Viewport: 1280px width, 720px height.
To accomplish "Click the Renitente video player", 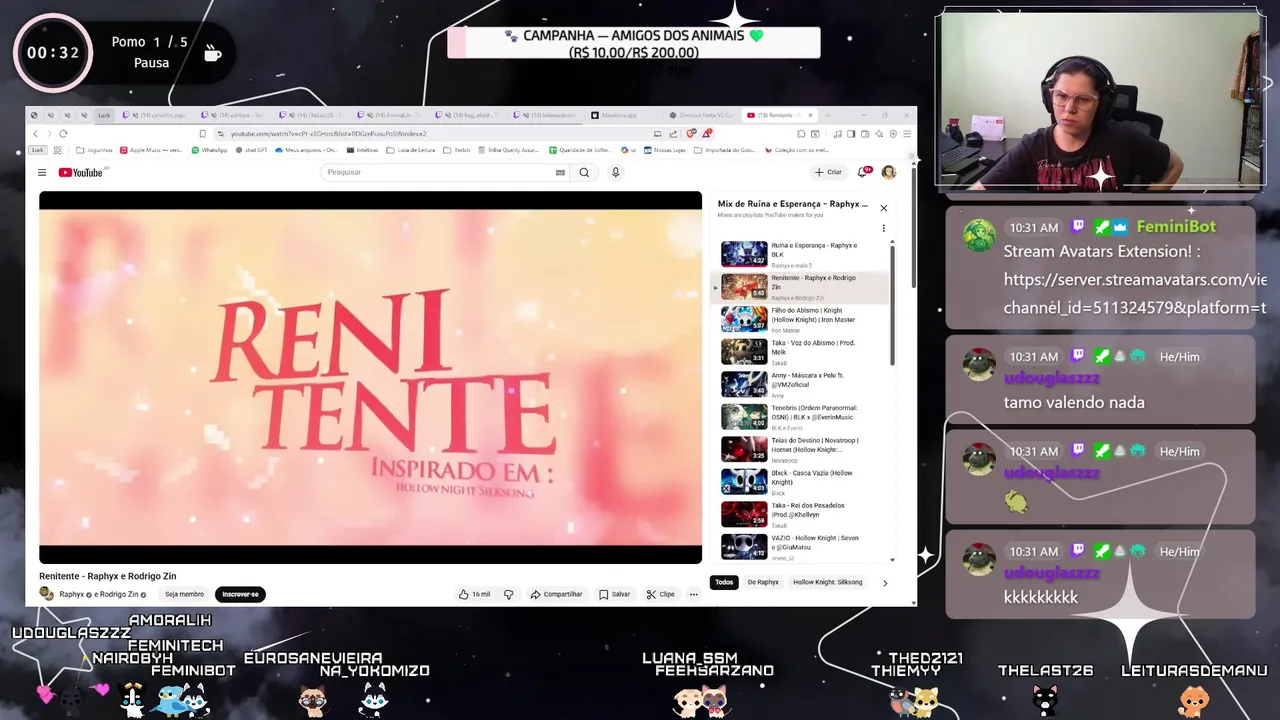I will (370, 378).
